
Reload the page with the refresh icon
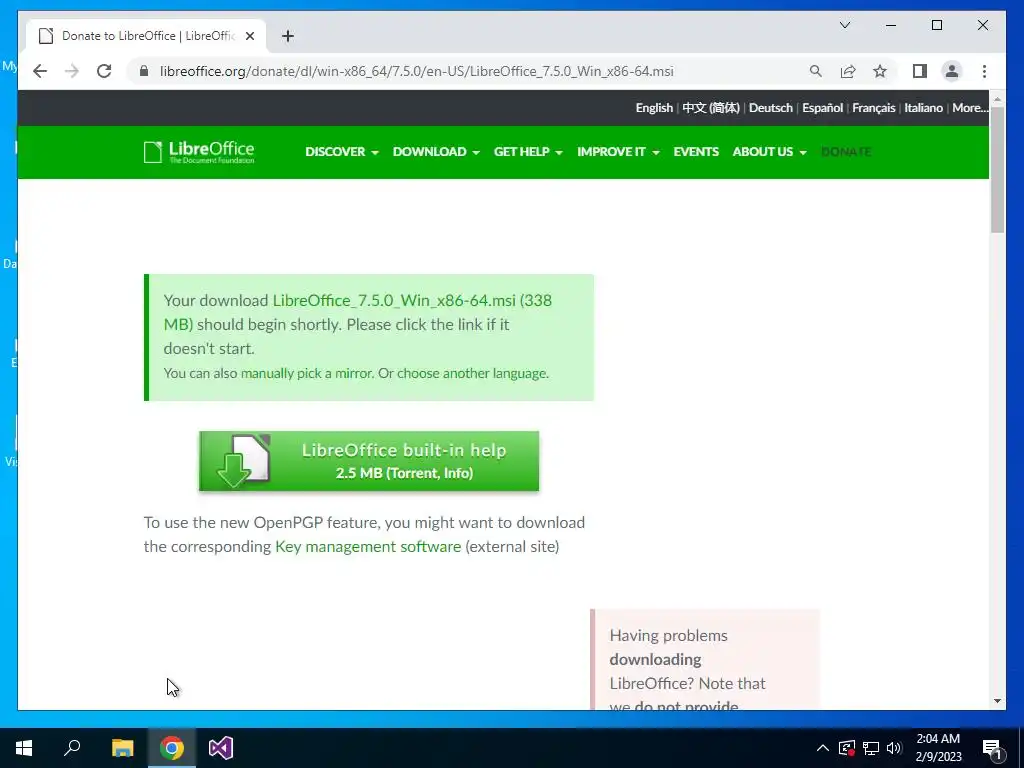coord(104,71)
